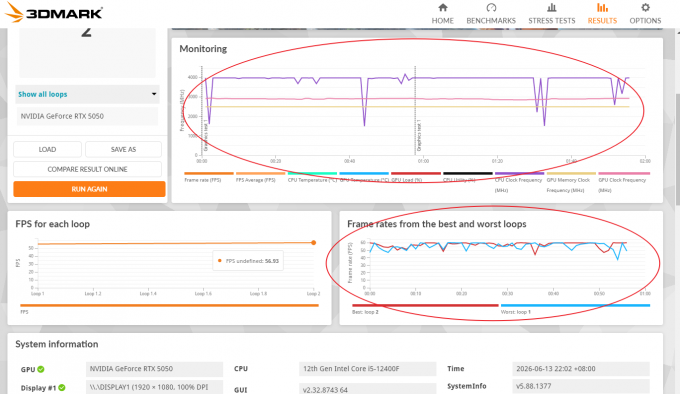
Task: Select the STRESS TESTS tab label
Action: coord(552,20)
